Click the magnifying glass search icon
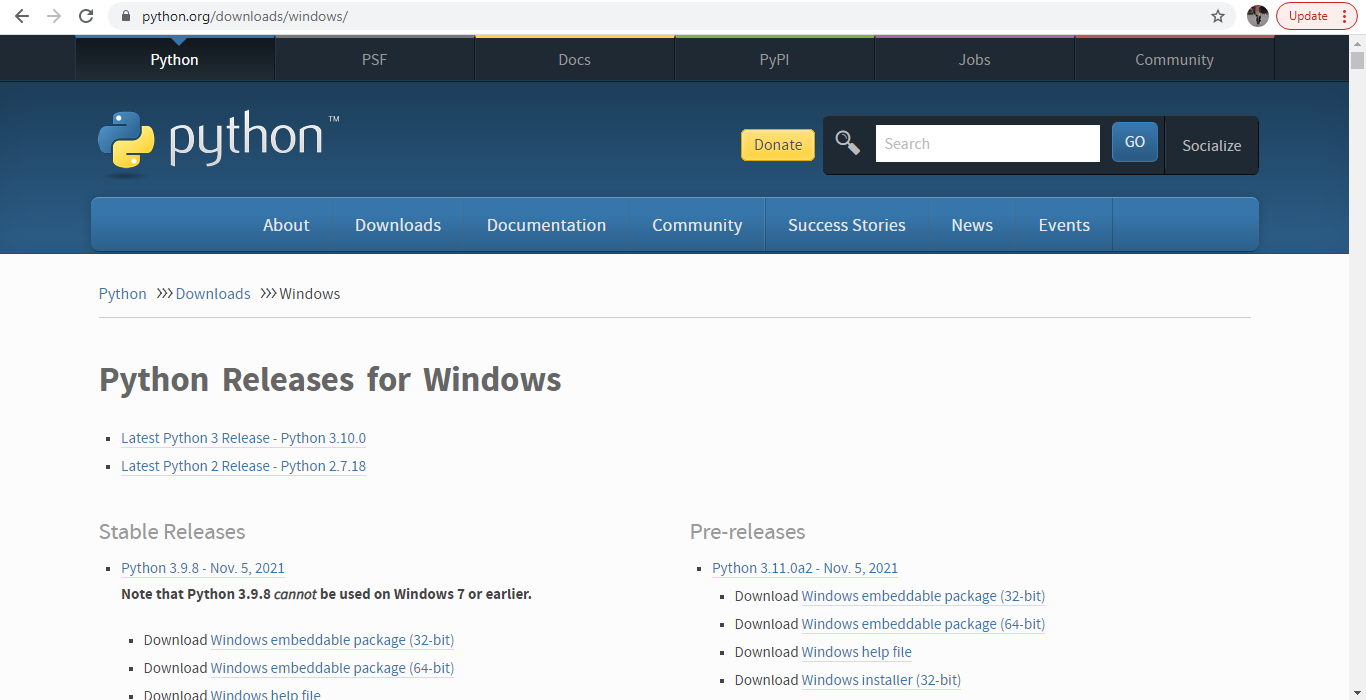Image resolution: width=1366 pixels, height=700 pixels. [x=848, y=143]
